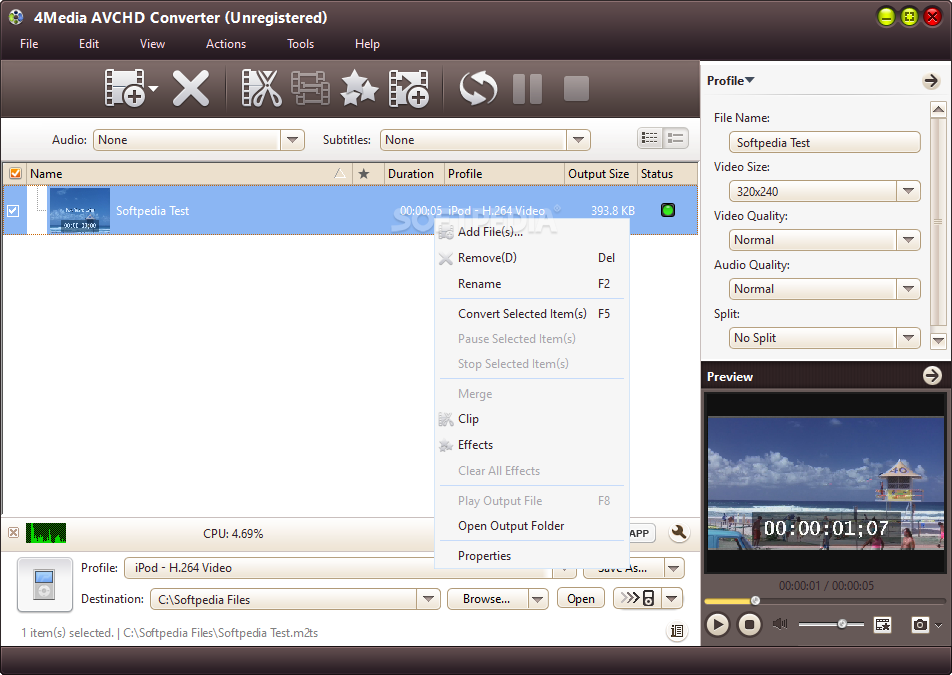Click the preview clip/marker icon
This screenshot has width=952, height=675.
pos(882,624)
